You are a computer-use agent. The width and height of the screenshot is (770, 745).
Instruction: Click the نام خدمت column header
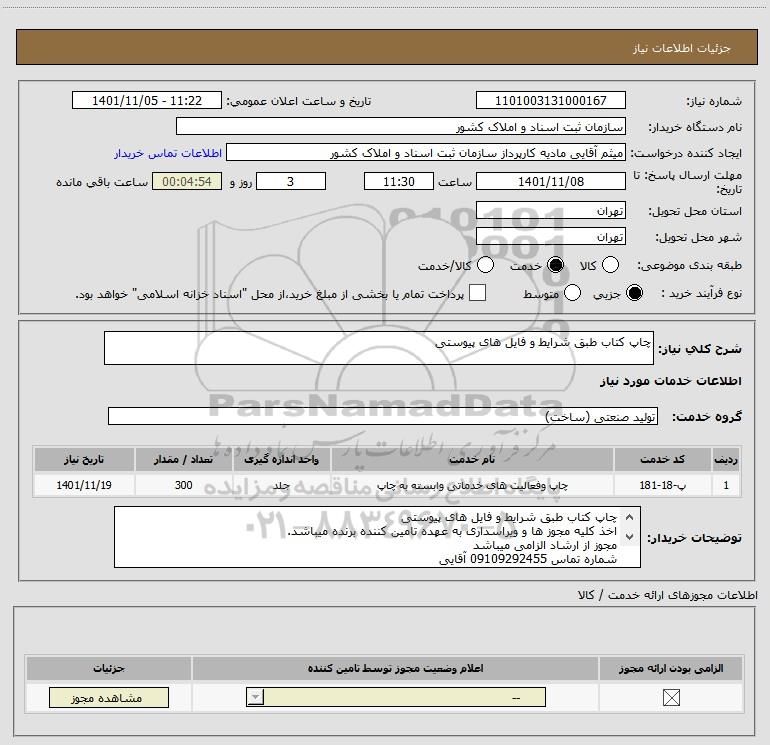[472, 459]
